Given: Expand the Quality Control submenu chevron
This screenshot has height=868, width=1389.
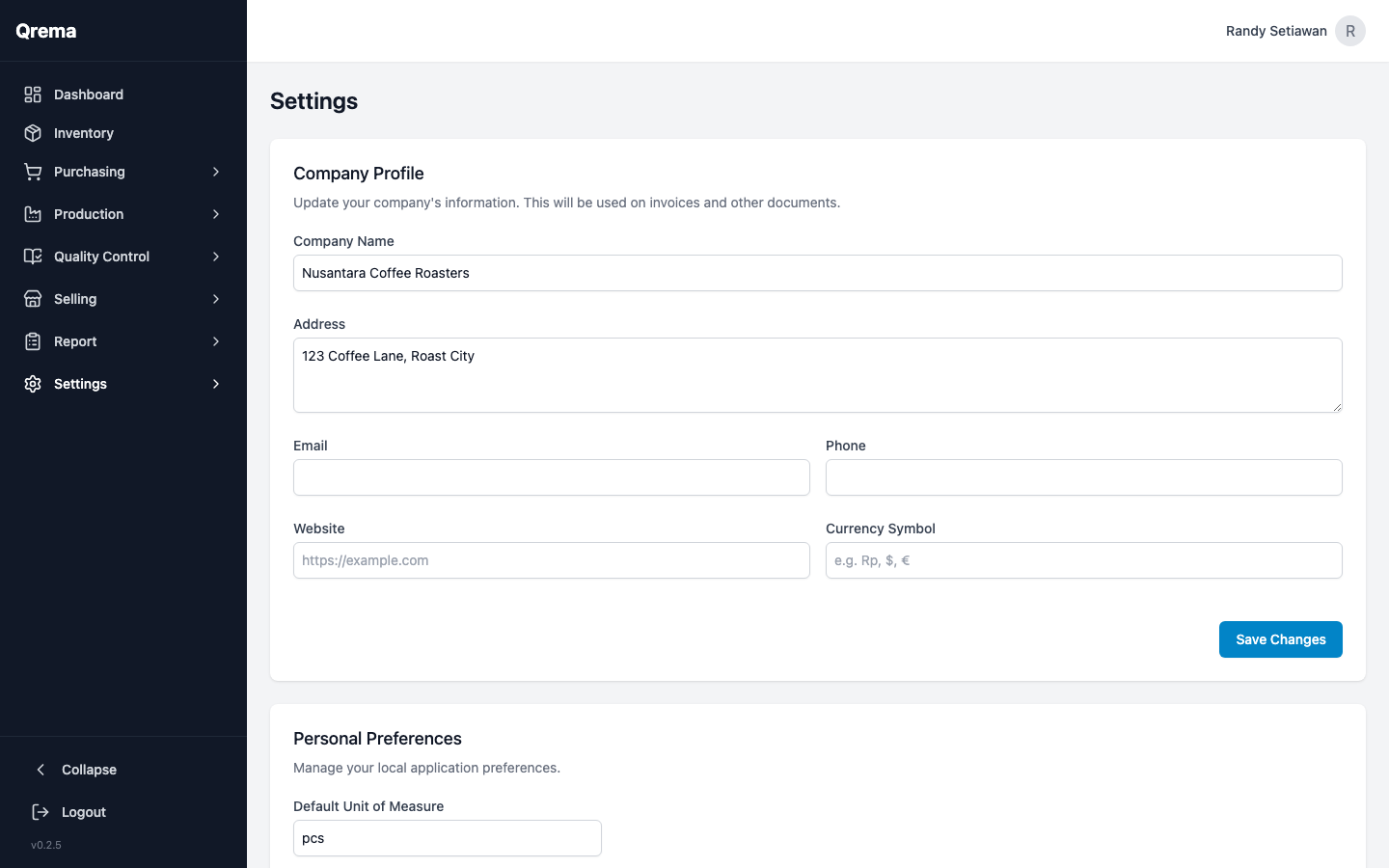Looking at the screenshot, I should tap(215, 257).
